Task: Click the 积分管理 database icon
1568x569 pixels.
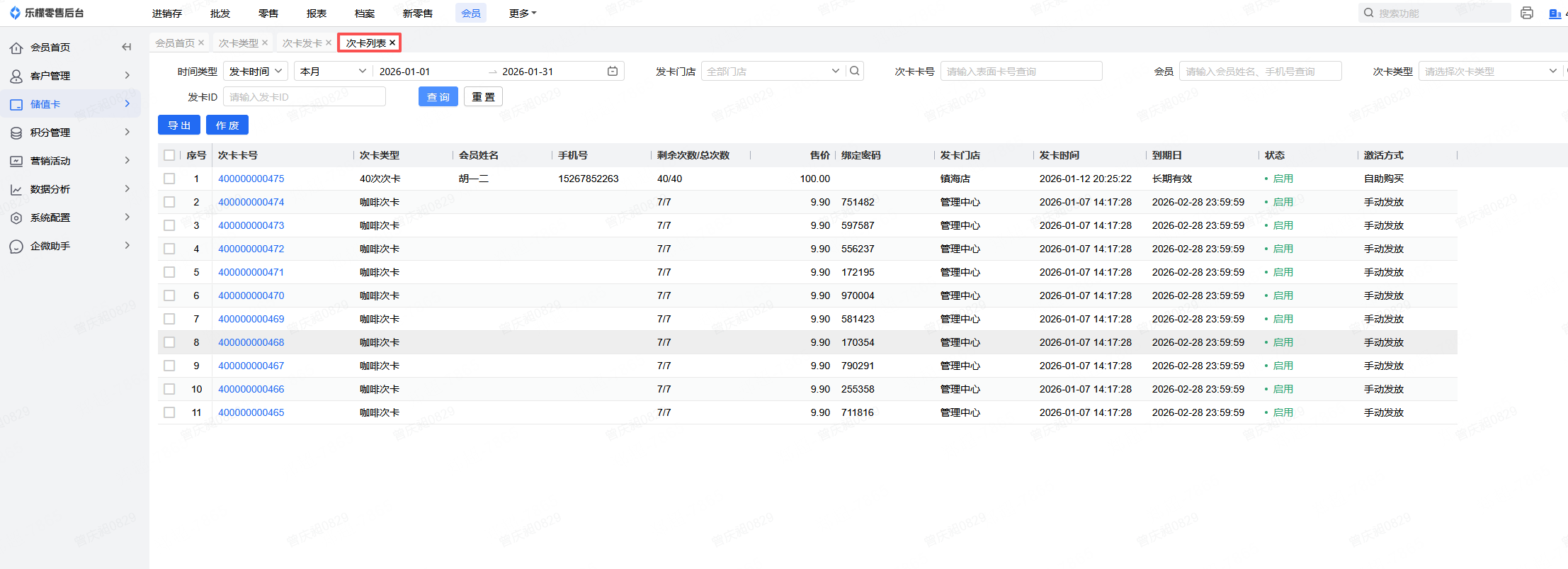Action: coord(16,133)
